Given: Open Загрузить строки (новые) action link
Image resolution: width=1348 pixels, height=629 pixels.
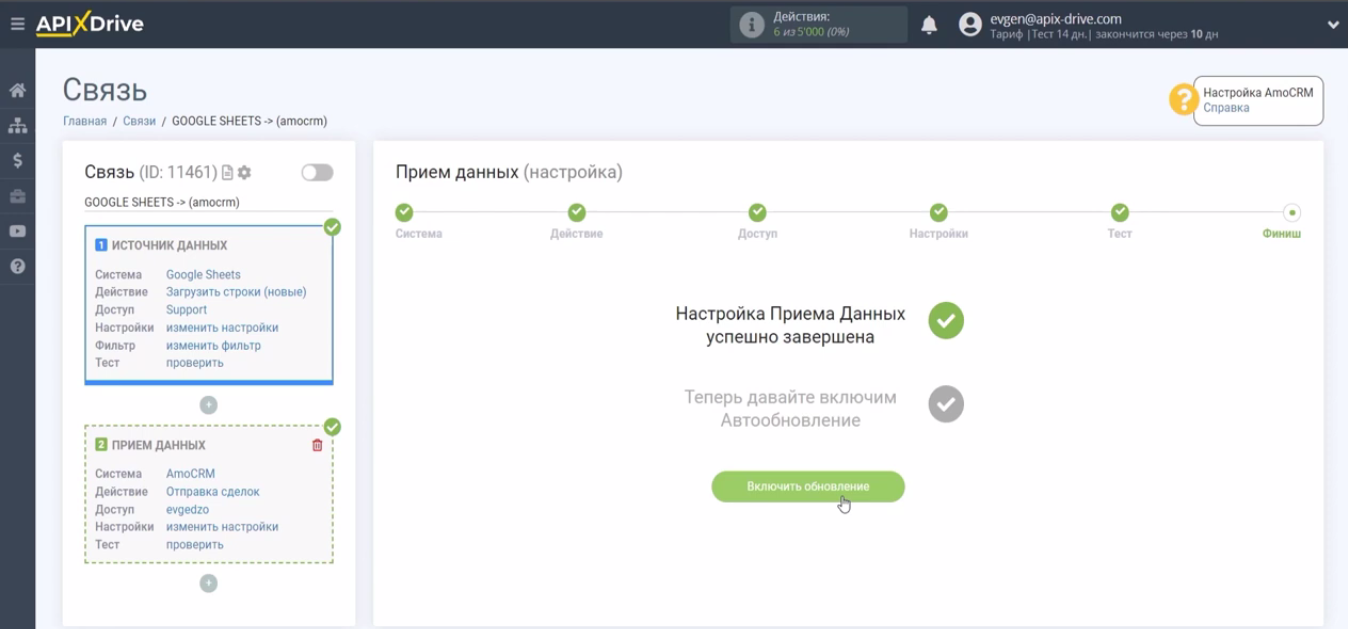Looking at the screenshot, I should coord(236,292).
